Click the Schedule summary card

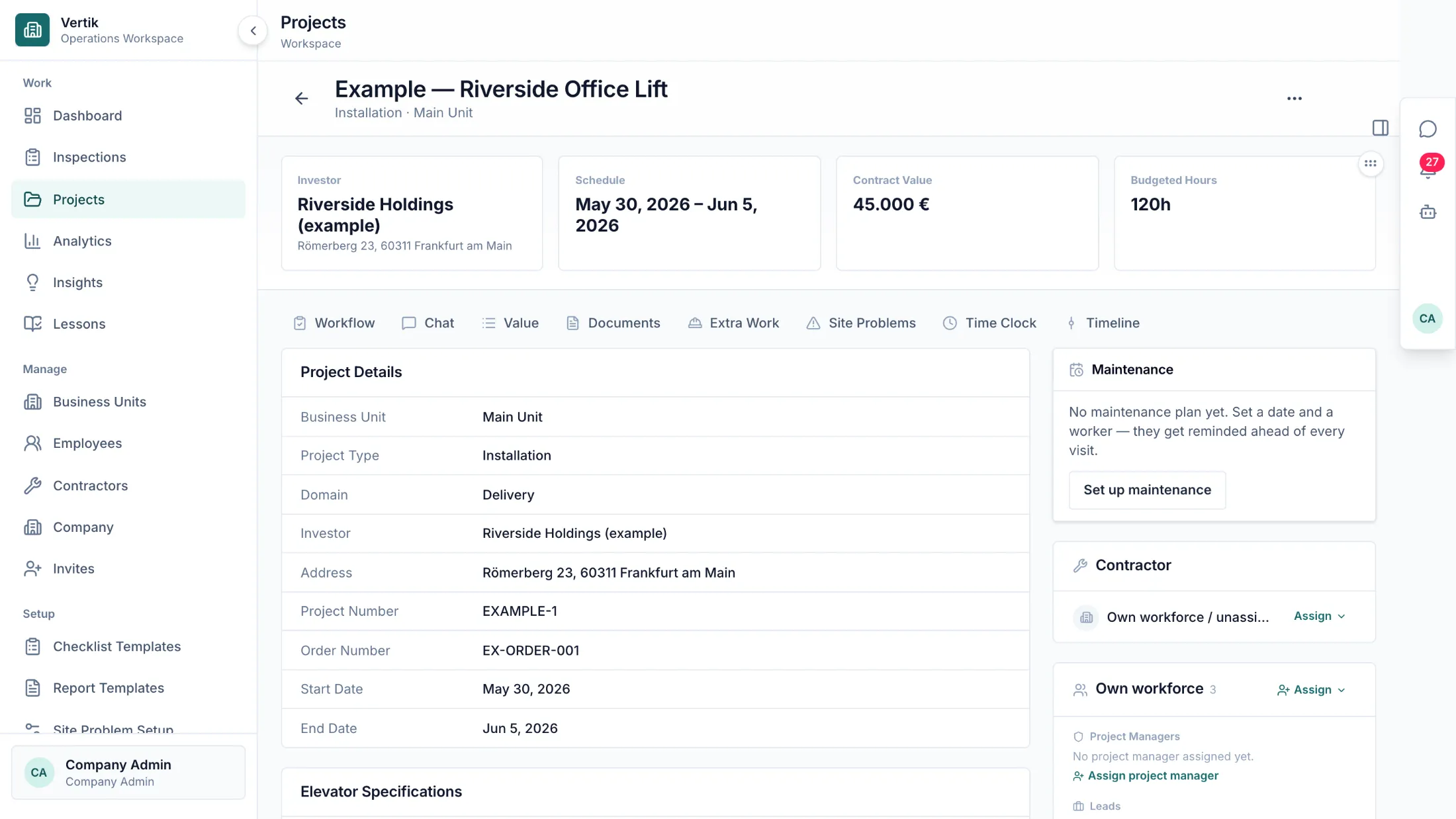coord(690,213)
